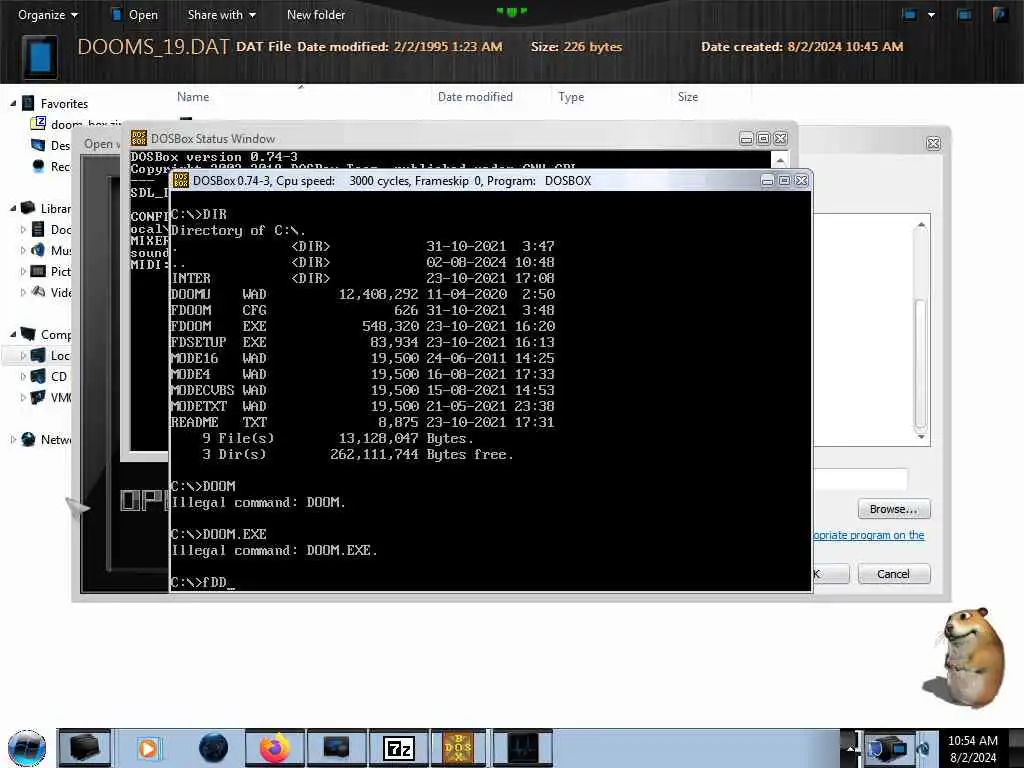The image size is (1024, 768).
Task: Select CD drive in Computer tree
Action: pyautogui.click(x=50, y=376)
